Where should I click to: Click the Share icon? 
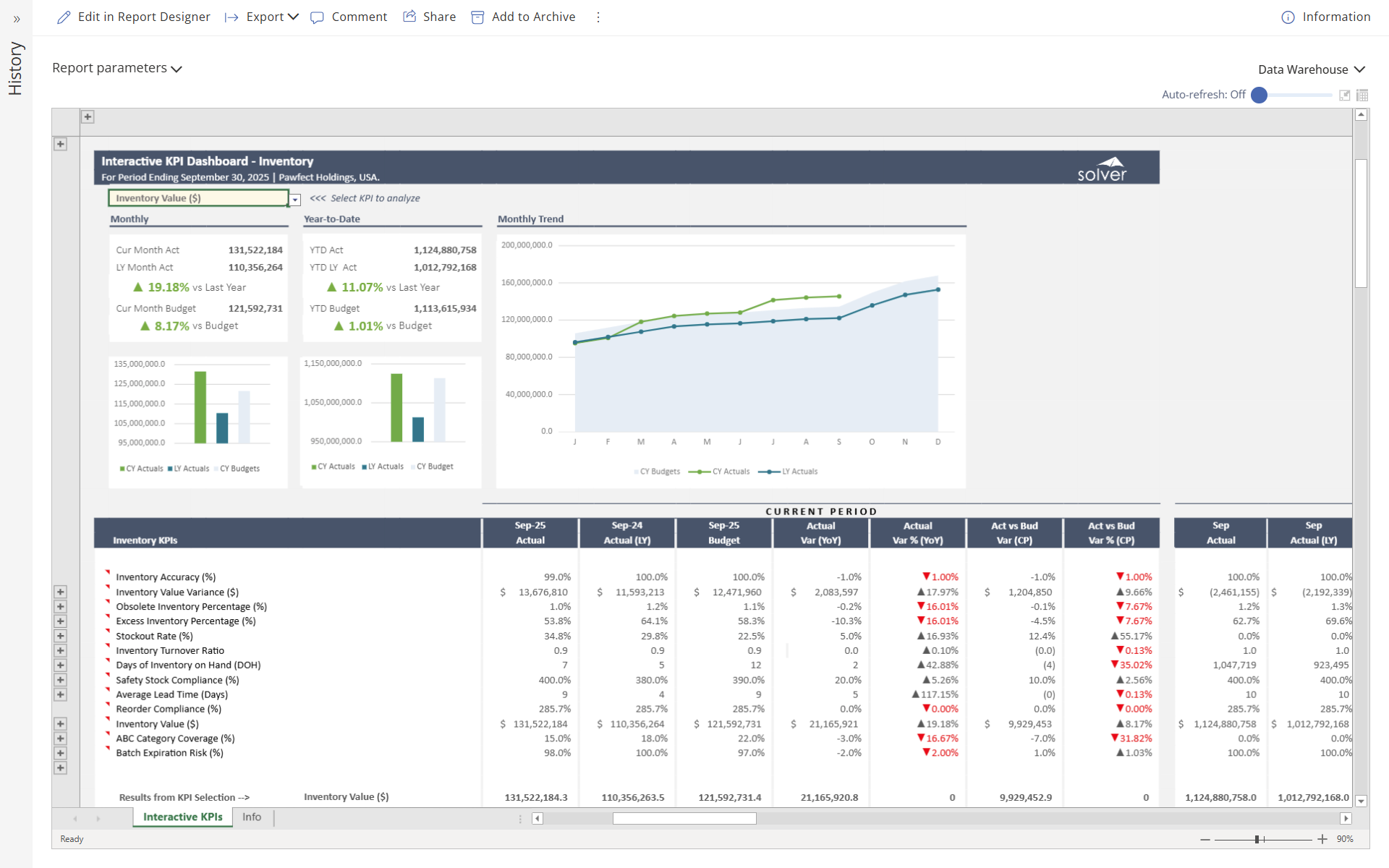click(409, 17)
